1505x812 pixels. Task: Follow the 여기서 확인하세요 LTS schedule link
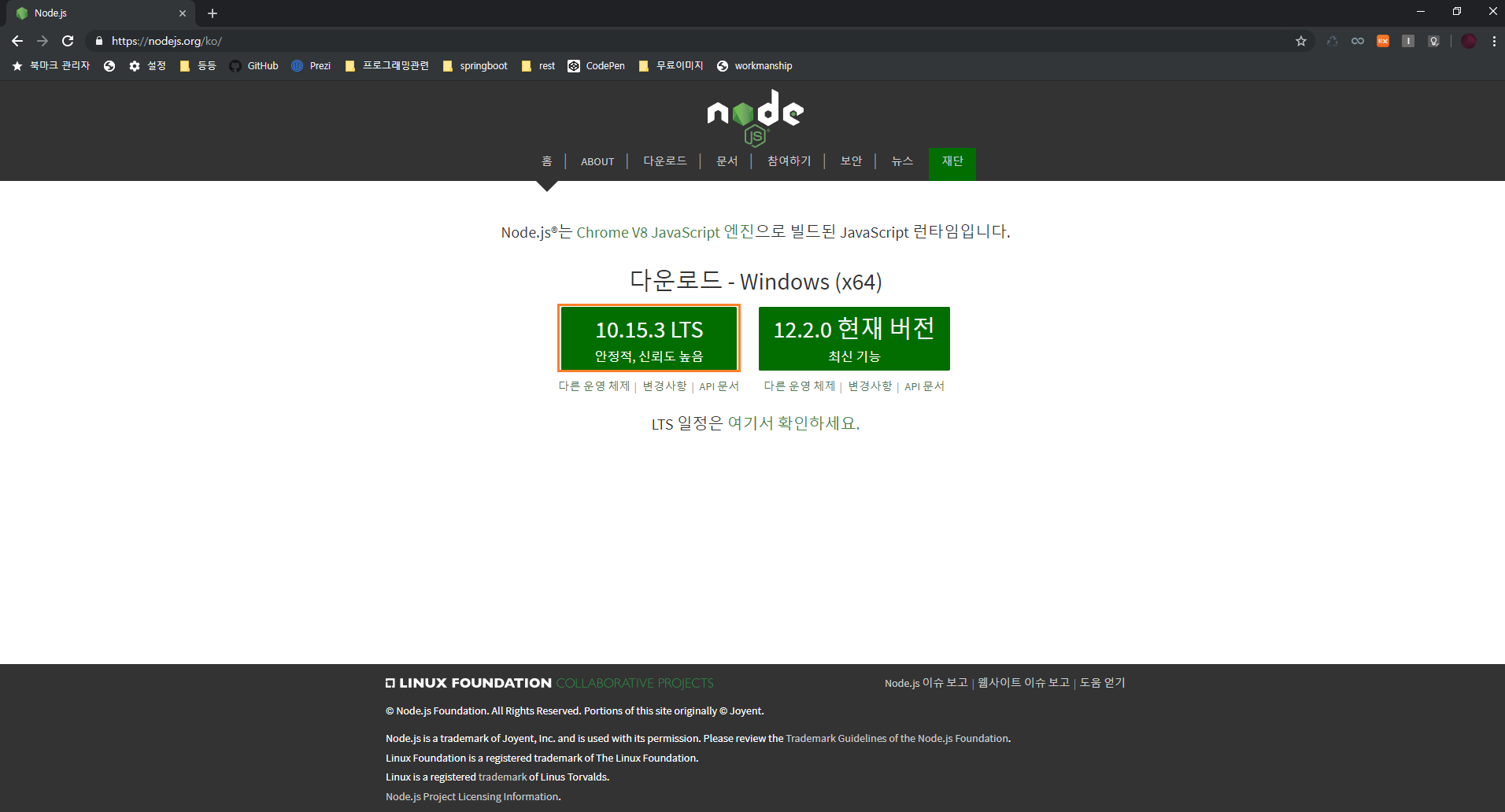pyautogui.click(x=793, y=423)
